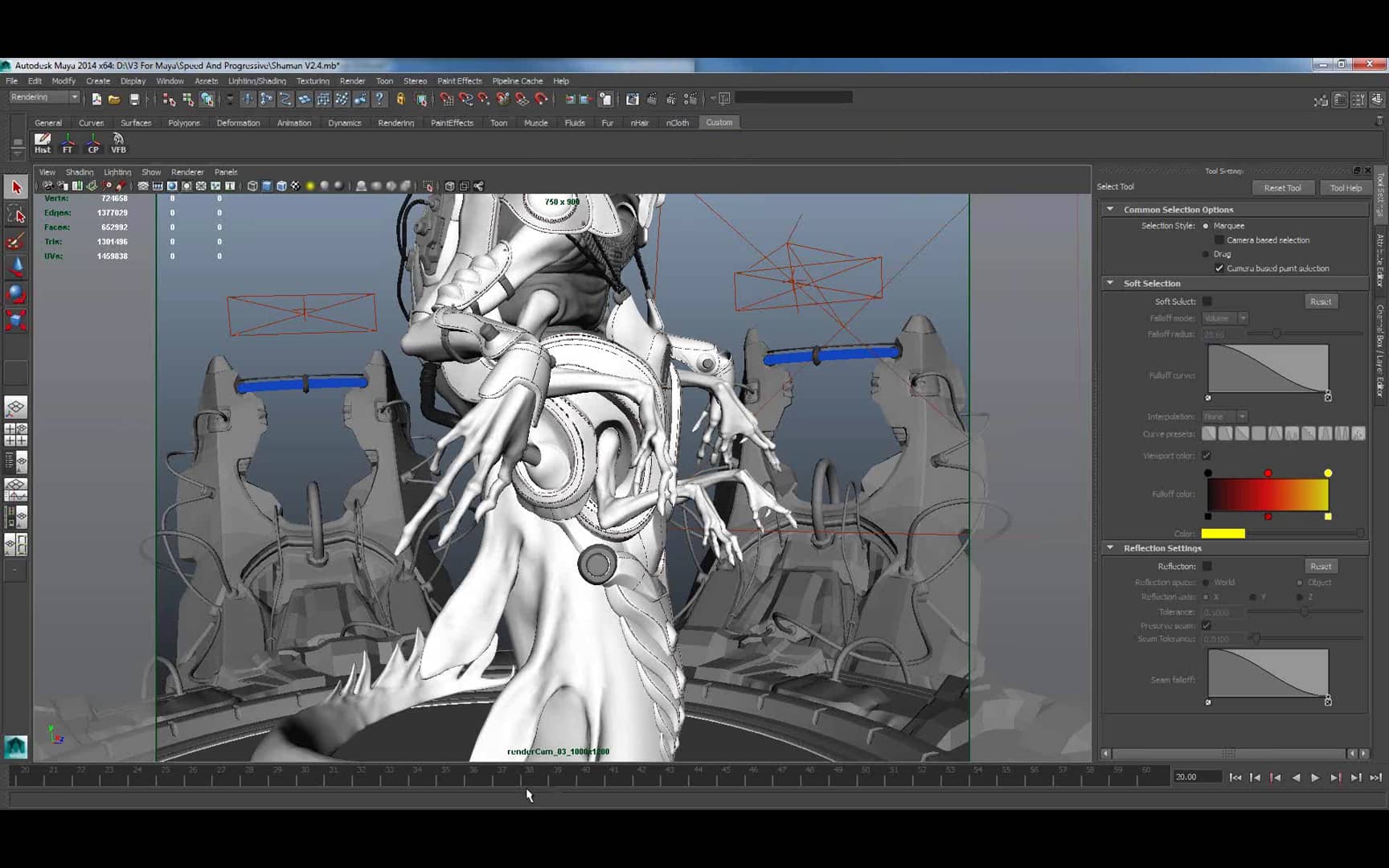Click the Tool Help button
The height and width of the screenshot is (868, 1389).
tap(1346, 187)
